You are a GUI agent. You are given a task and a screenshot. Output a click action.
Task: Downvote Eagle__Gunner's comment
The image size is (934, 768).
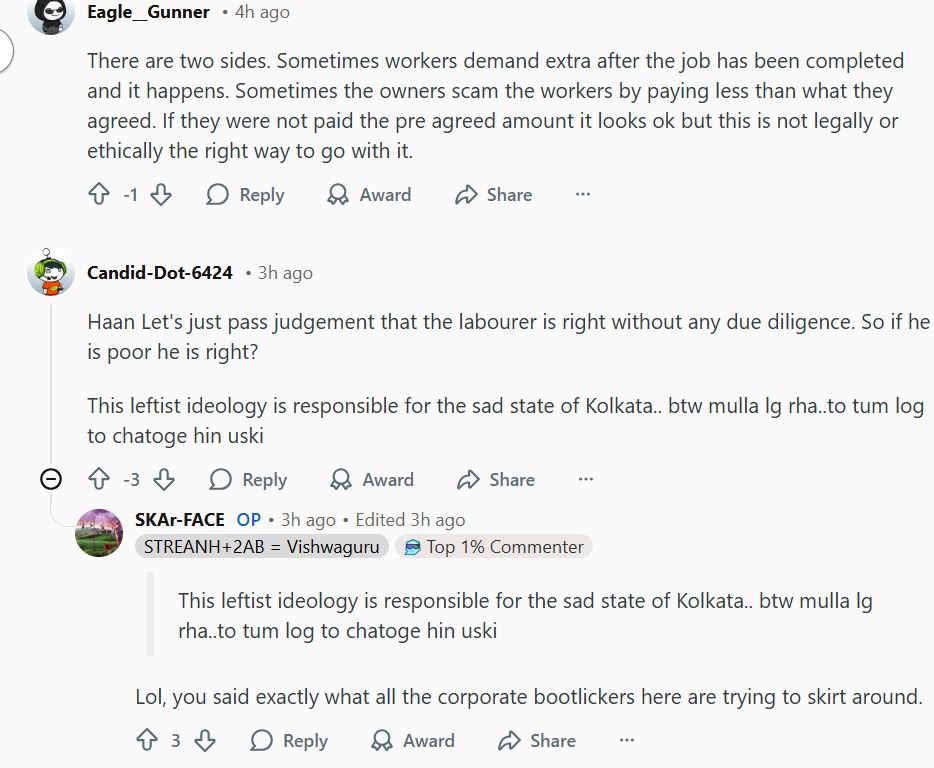(161, 195)
